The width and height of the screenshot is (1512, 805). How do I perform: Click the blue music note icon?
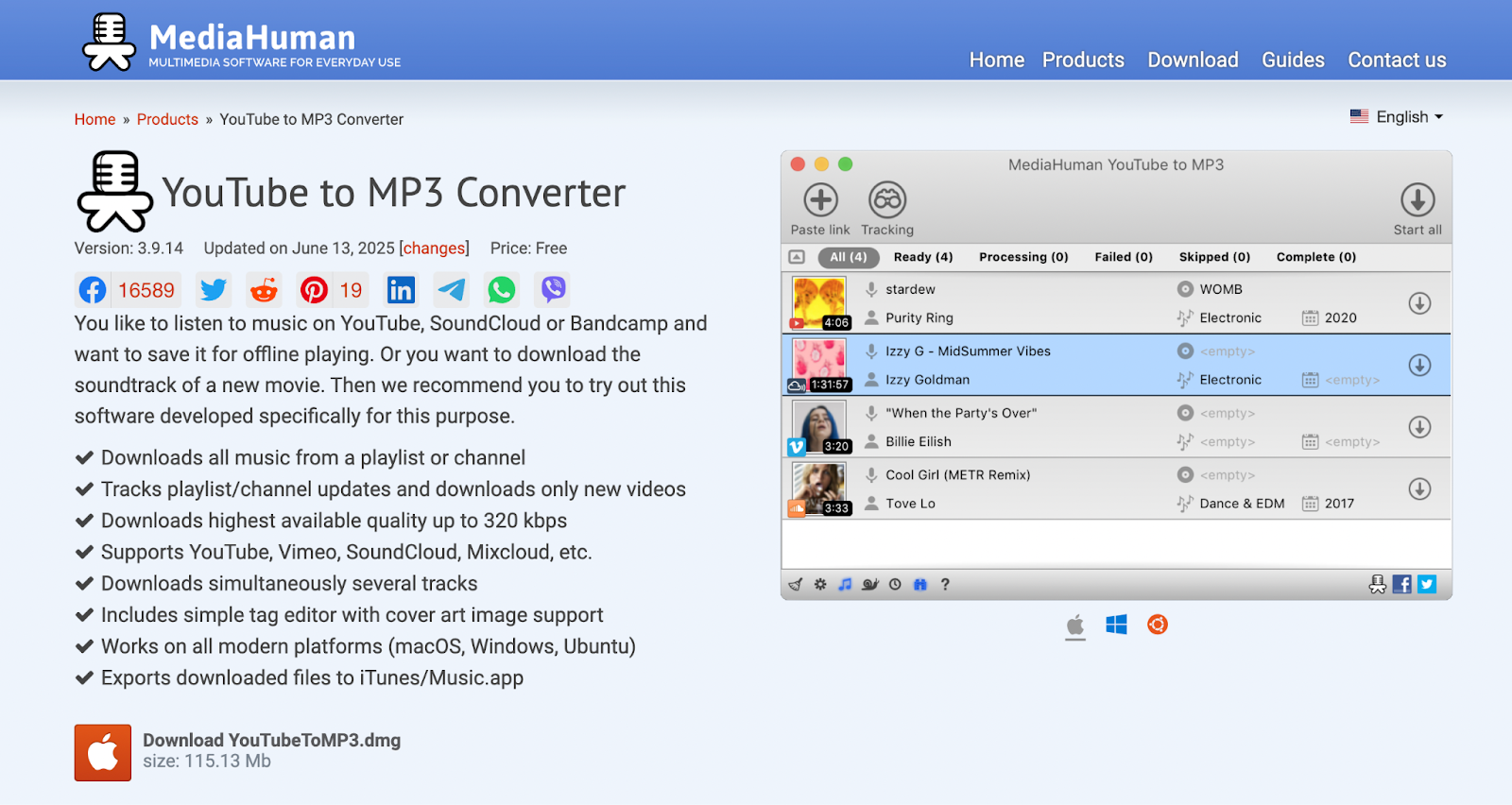pos(845,585)
